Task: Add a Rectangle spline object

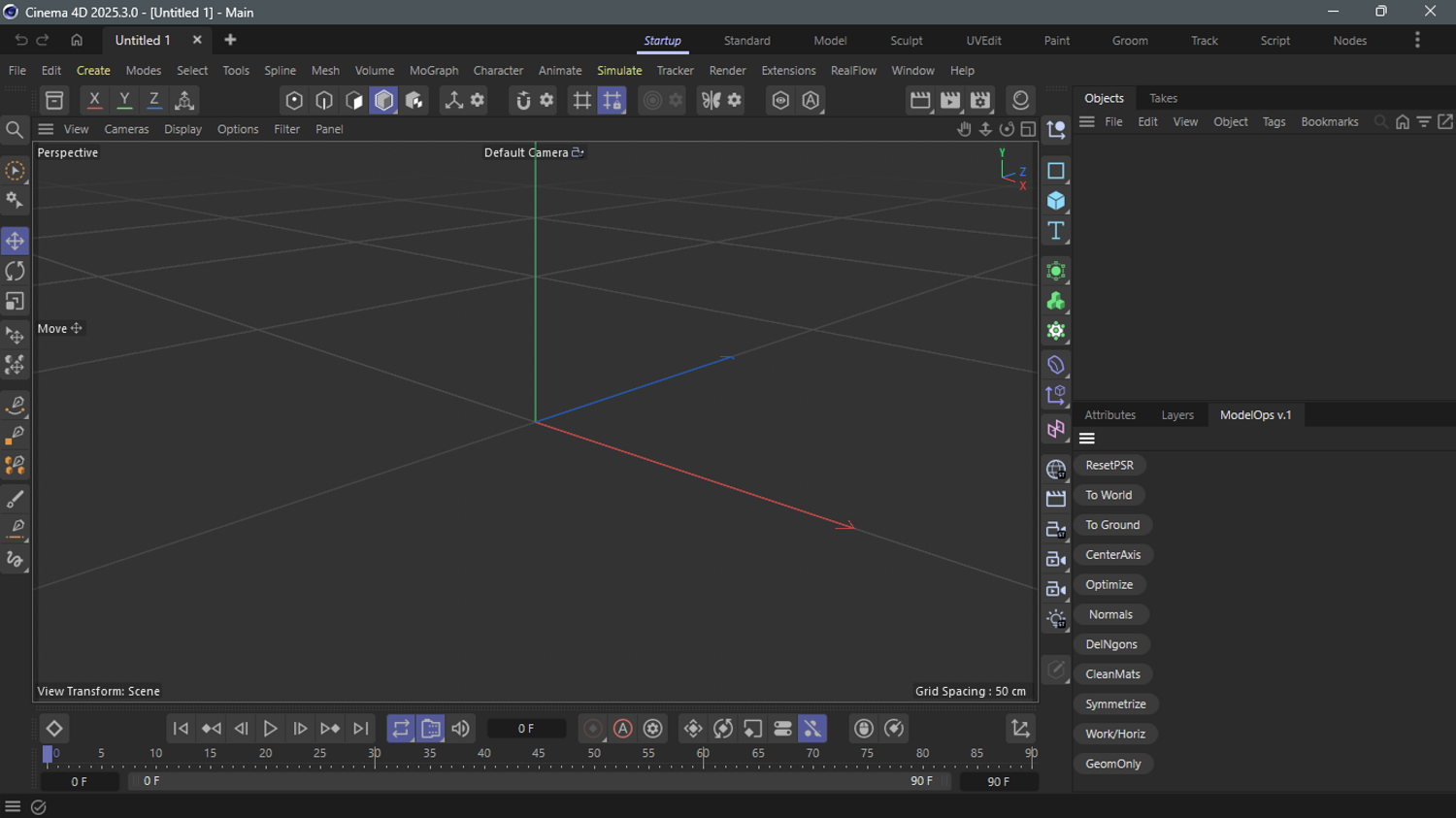Action: coord(1056,171)
